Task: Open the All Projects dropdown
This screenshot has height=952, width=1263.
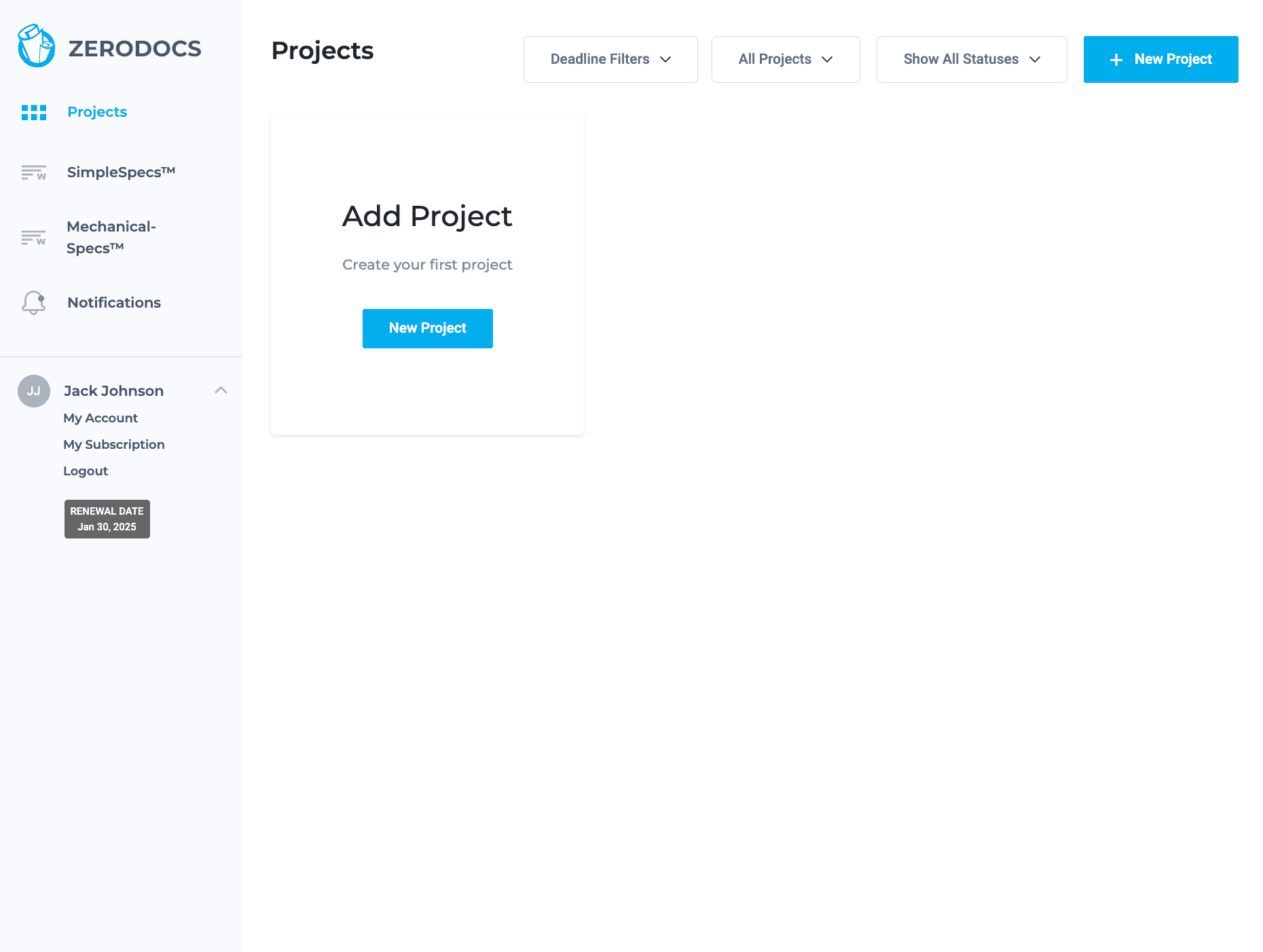Action: 785,59
